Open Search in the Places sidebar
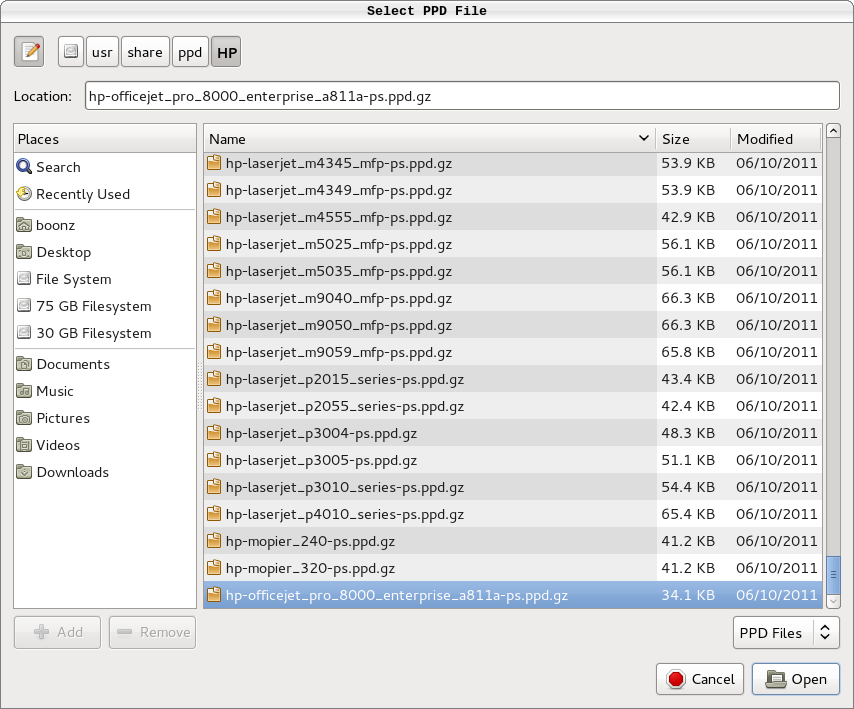 58,167
